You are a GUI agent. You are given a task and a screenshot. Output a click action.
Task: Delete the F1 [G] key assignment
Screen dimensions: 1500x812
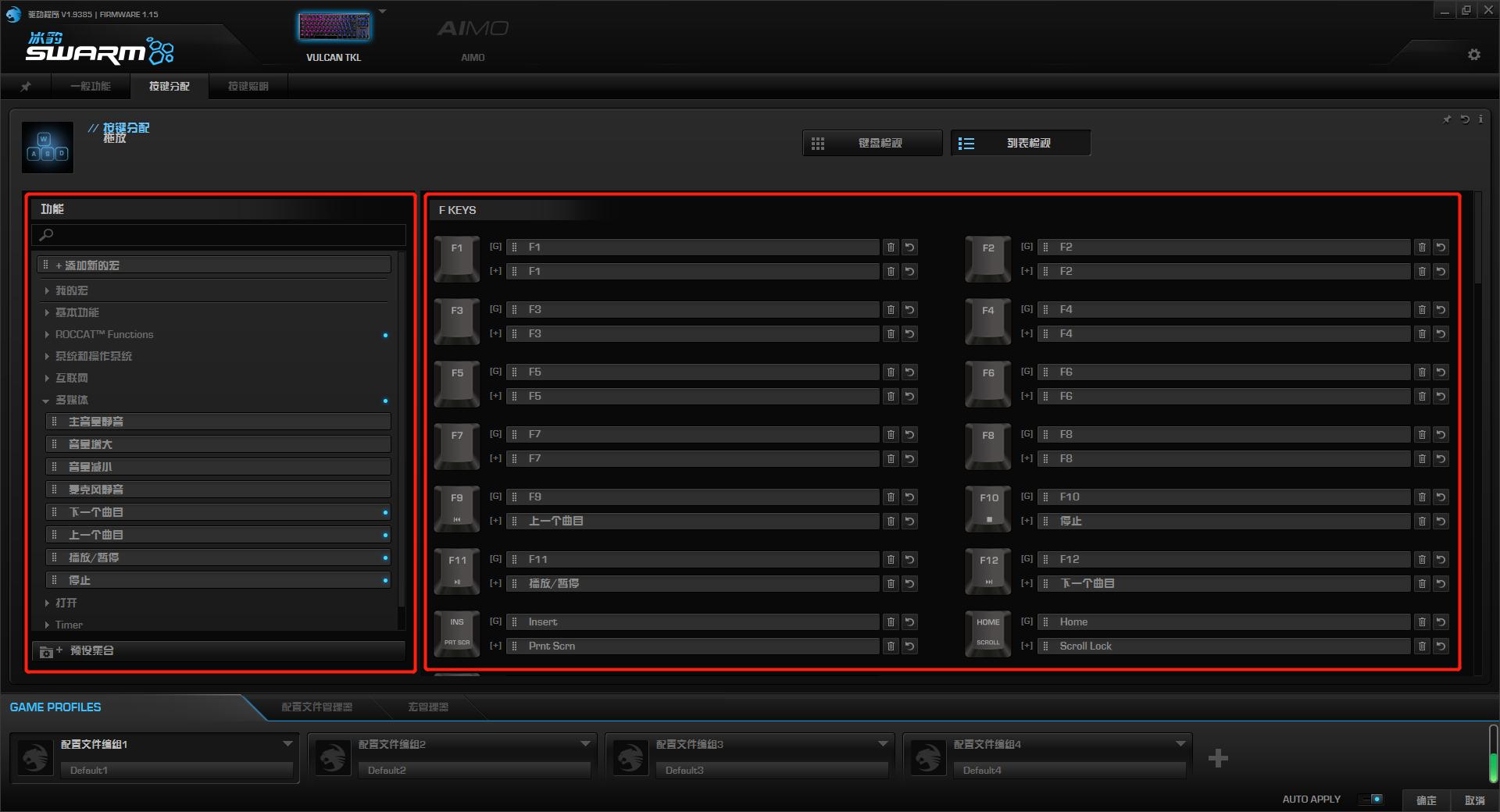890,248
